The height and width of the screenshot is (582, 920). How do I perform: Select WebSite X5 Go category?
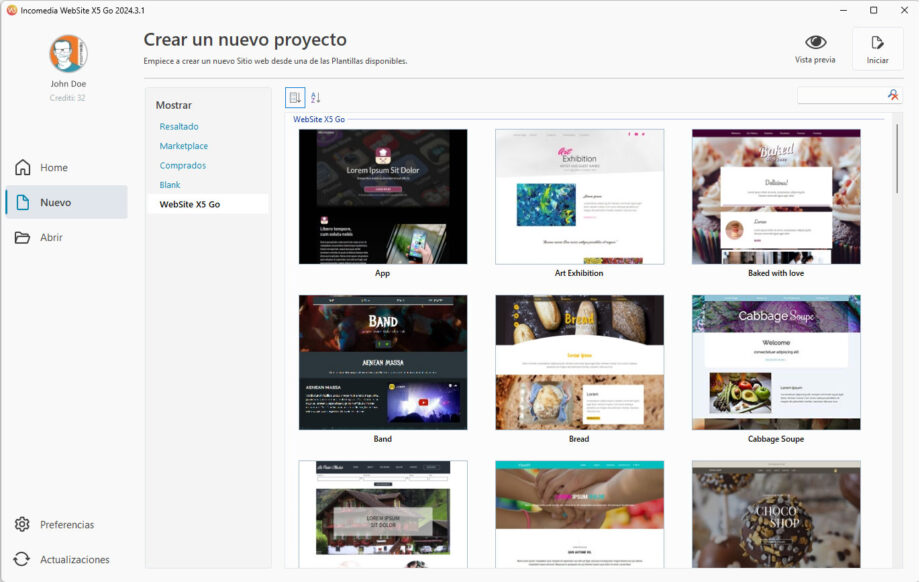pos(208,204)
